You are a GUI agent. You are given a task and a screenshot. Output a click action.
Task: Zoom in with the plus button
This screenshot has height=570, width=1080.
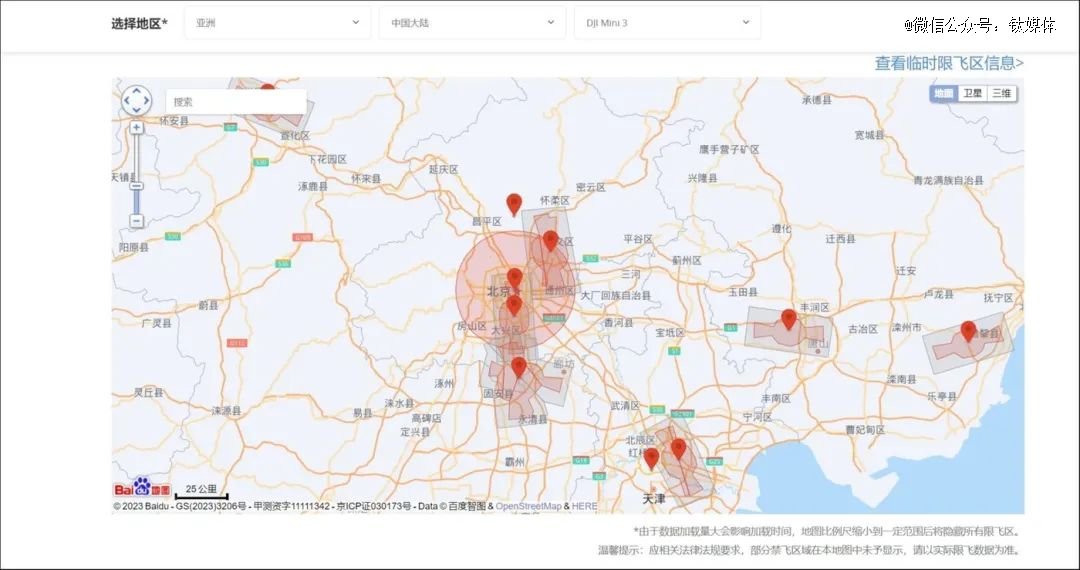click(x=136, y=128)
